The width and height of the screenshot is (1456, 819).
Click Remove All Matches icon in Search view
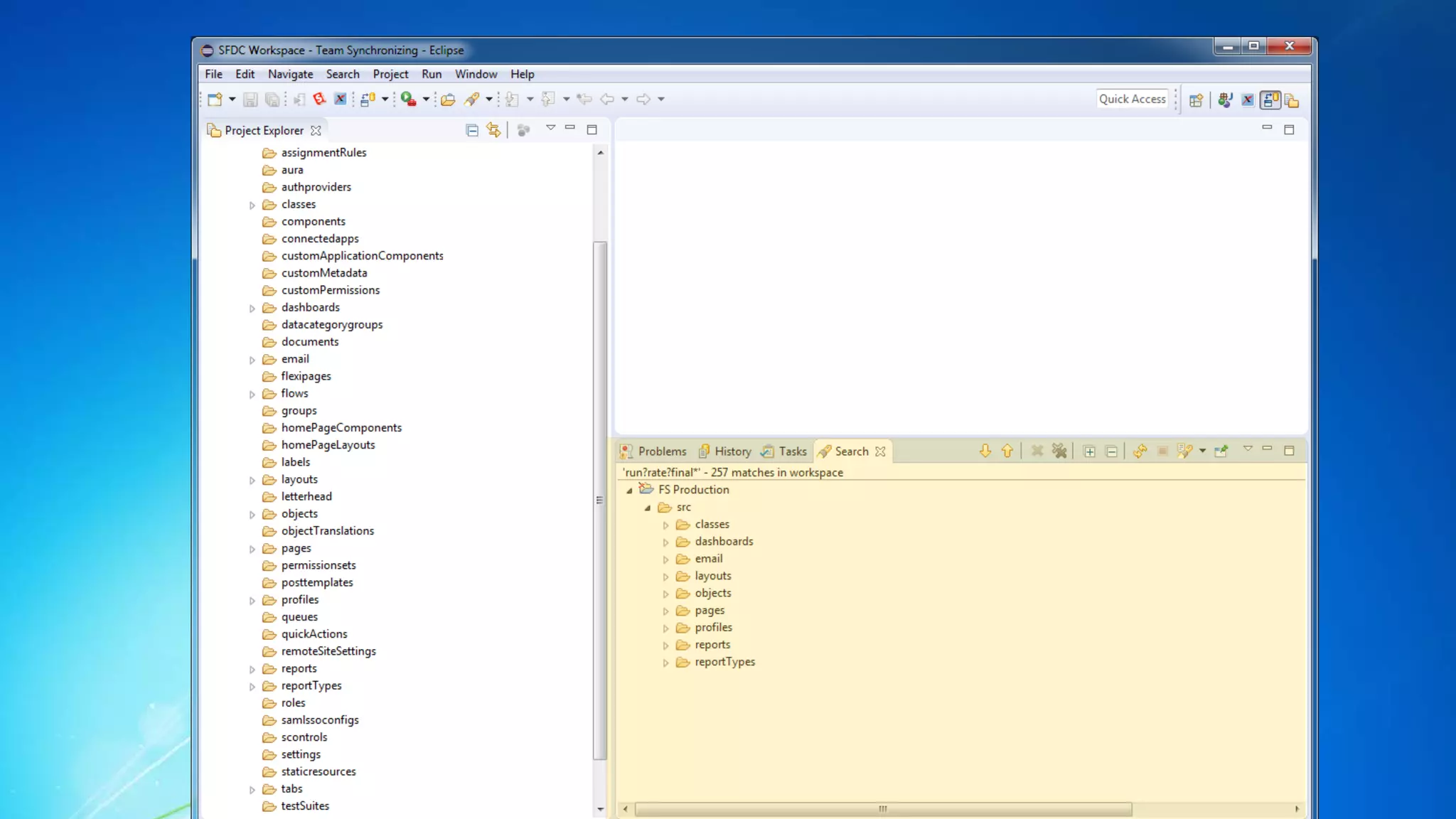[1059, 451]
